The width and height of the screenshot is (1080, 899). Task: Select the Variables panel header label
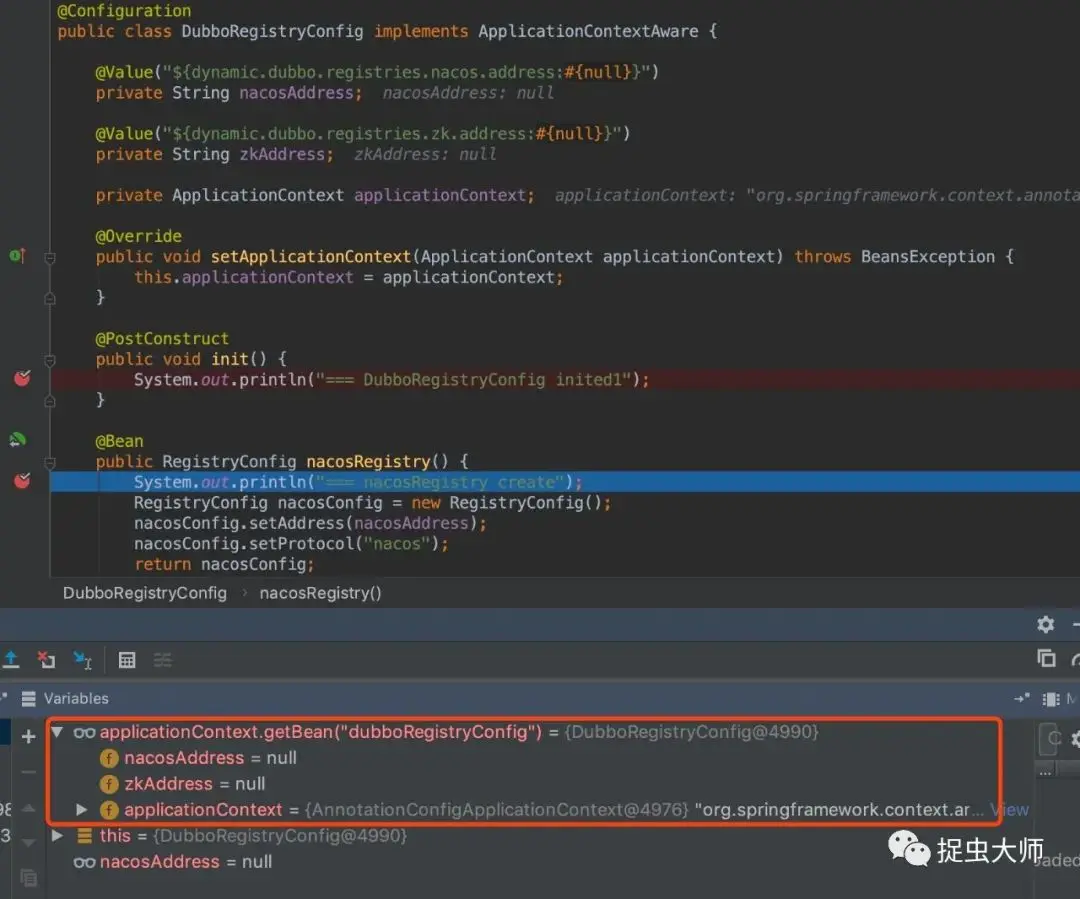point(76,699)
